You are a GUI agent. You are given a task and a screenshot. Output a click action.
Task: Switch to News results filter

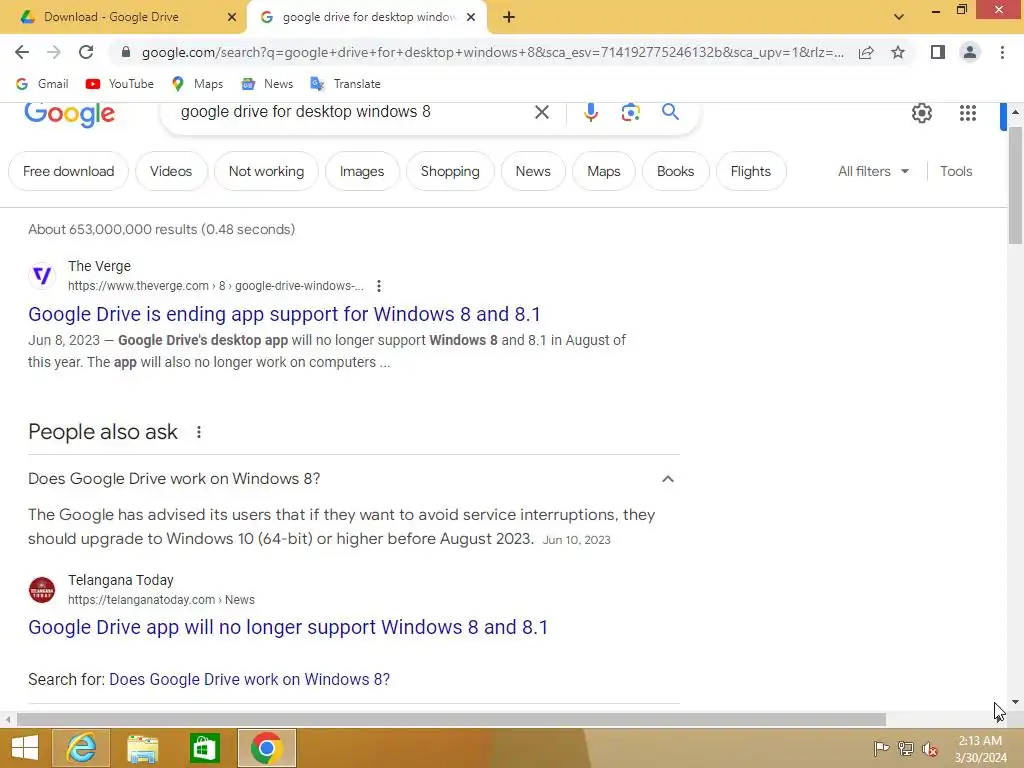(533, 171)
